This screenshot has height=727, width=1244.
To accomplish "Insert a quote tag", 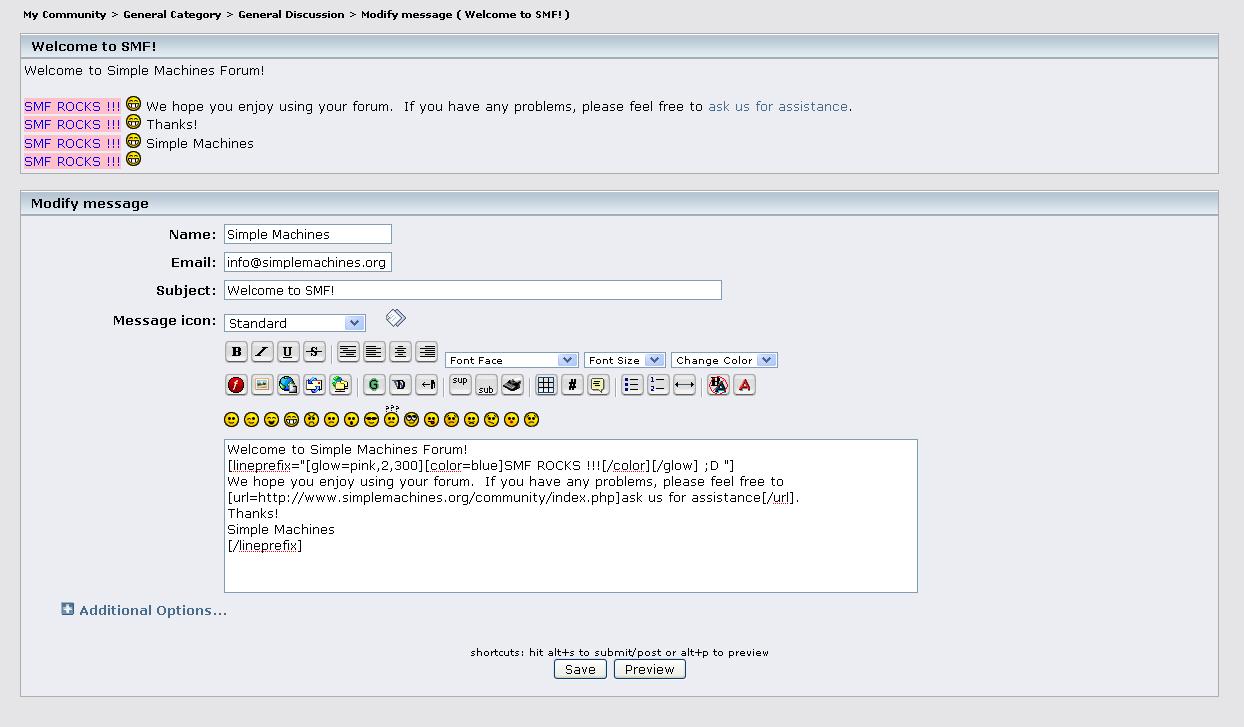I will 598,385.
